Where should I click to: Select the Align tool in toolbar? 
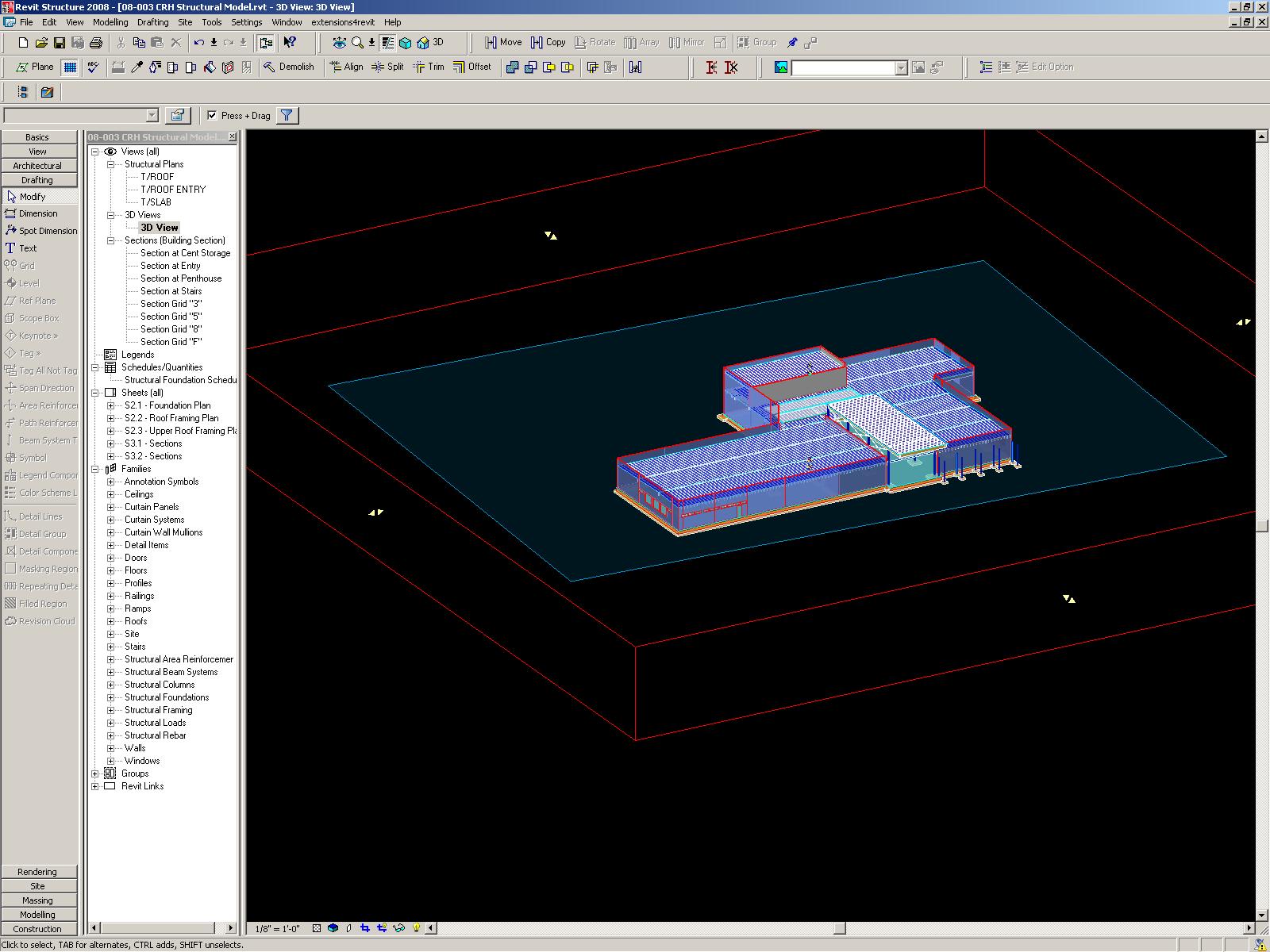tap(346, 67)
